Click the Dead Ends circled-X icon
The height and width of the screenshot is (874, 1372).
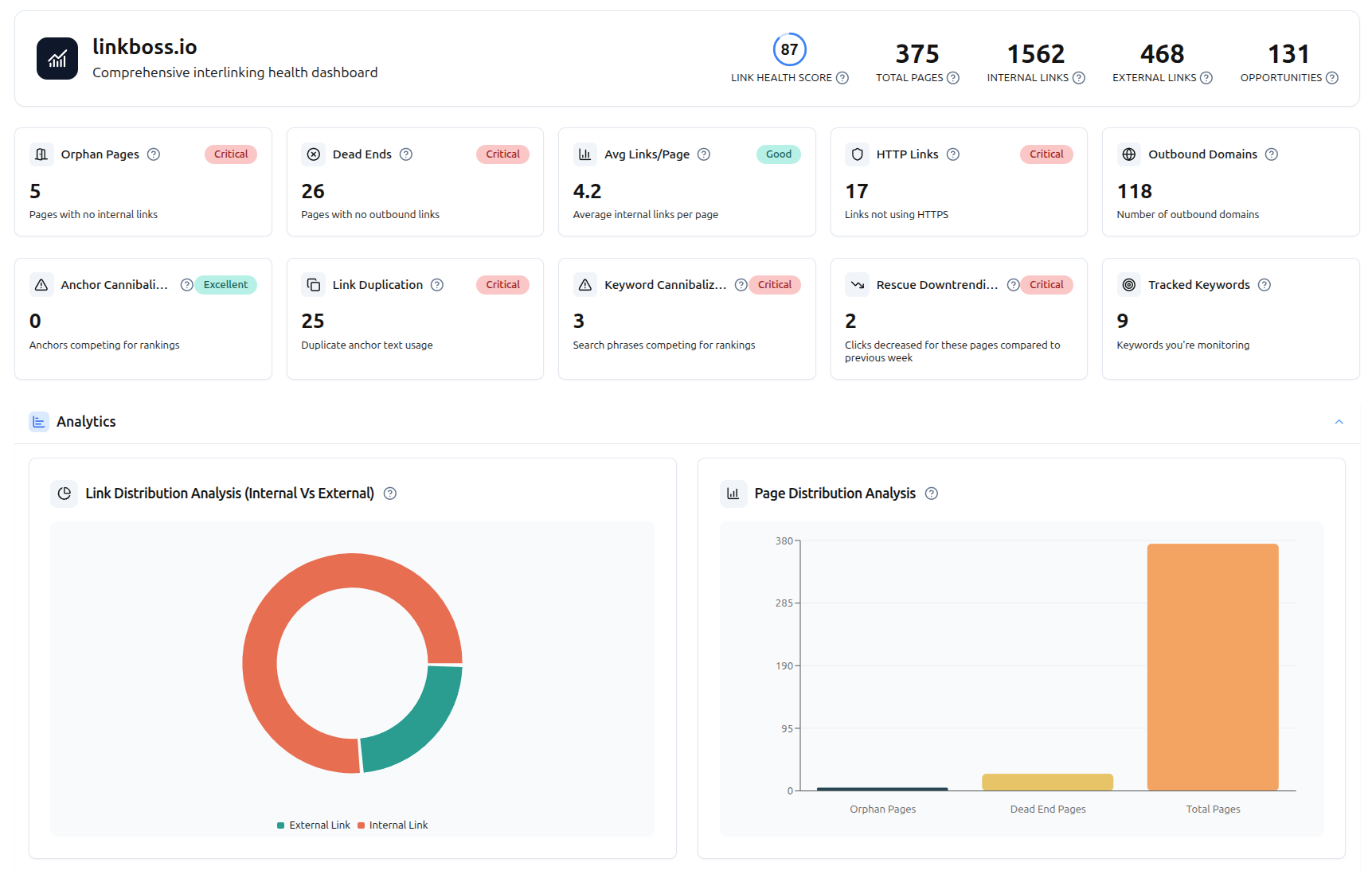(x=313, y=154)
